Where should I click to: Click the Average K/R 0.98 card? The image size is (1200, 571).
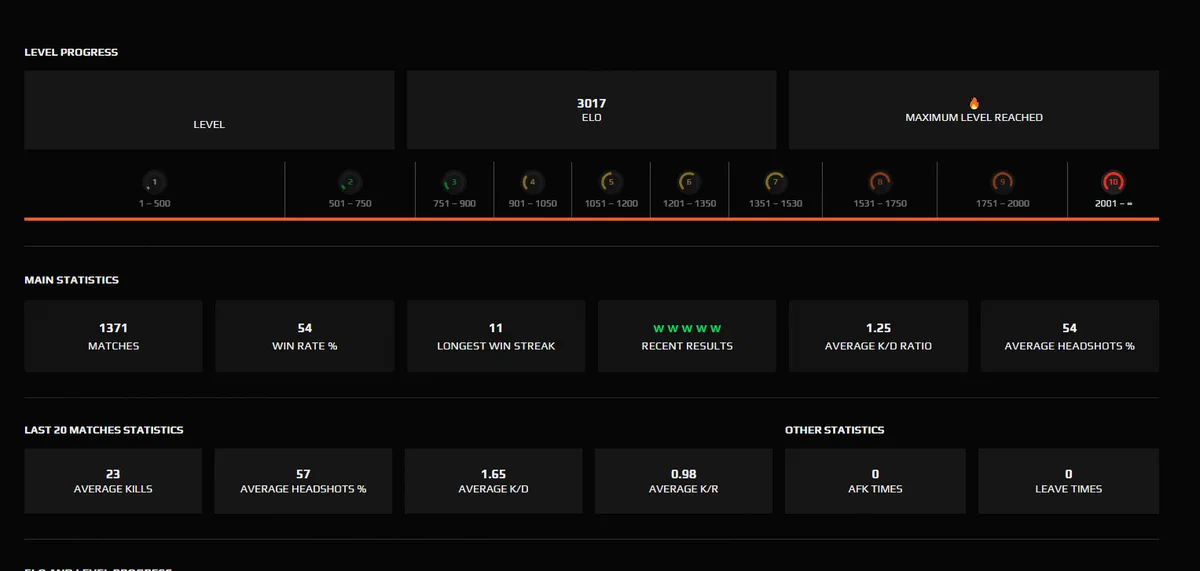tap(684, 481)
